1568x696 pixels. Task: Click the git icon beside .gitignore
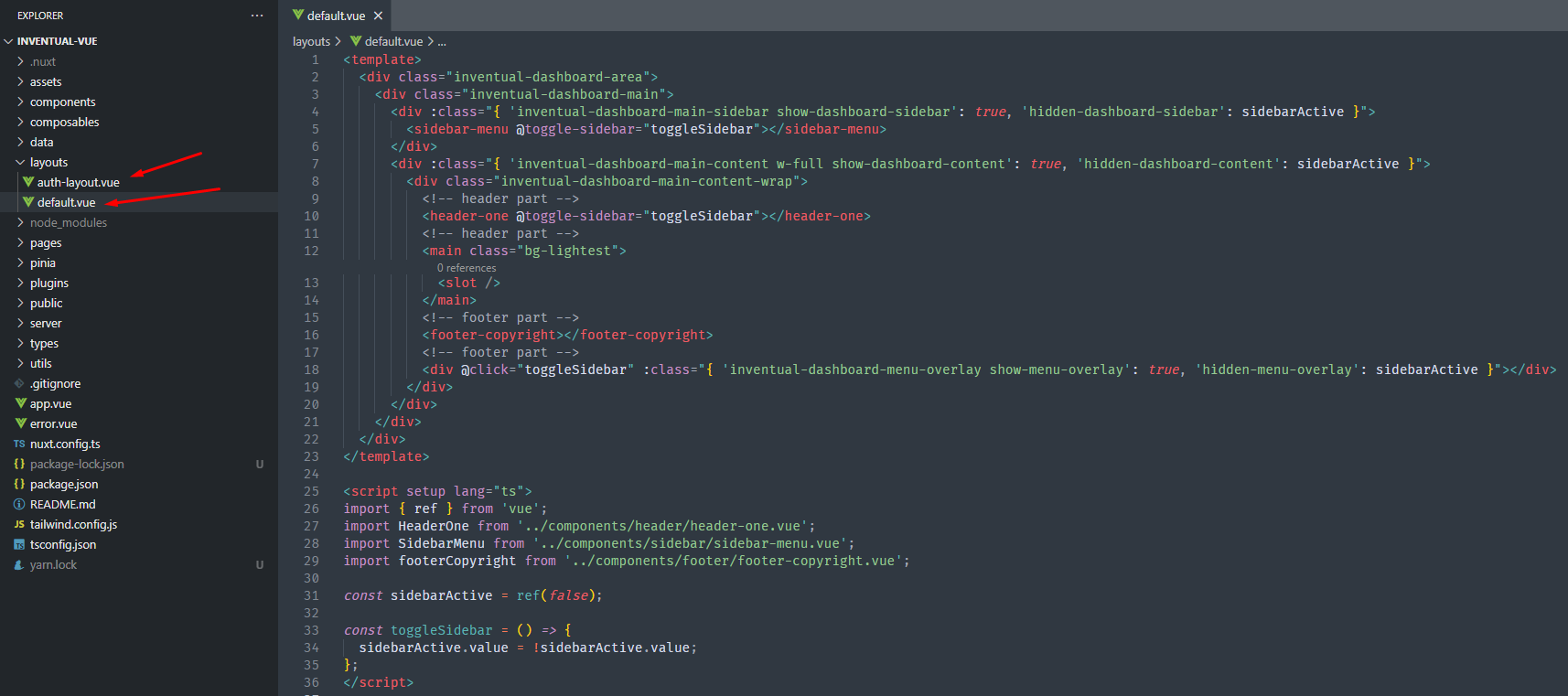coord(19,383)
